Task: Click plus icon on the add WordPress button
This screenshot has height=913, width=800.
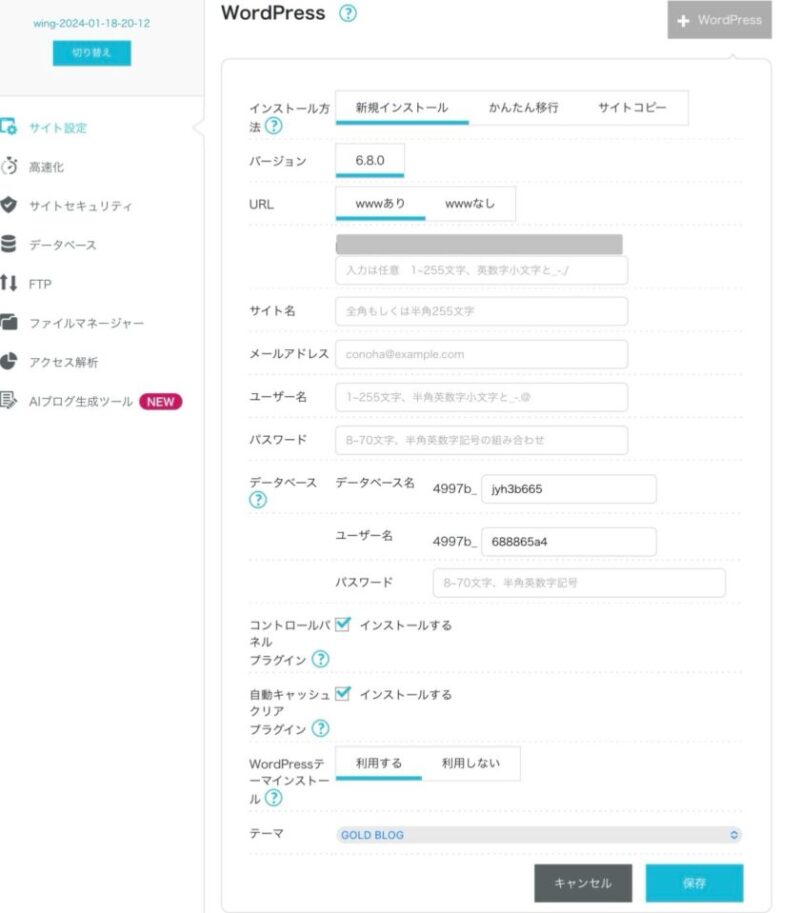Action: click(x=684, y=21)
